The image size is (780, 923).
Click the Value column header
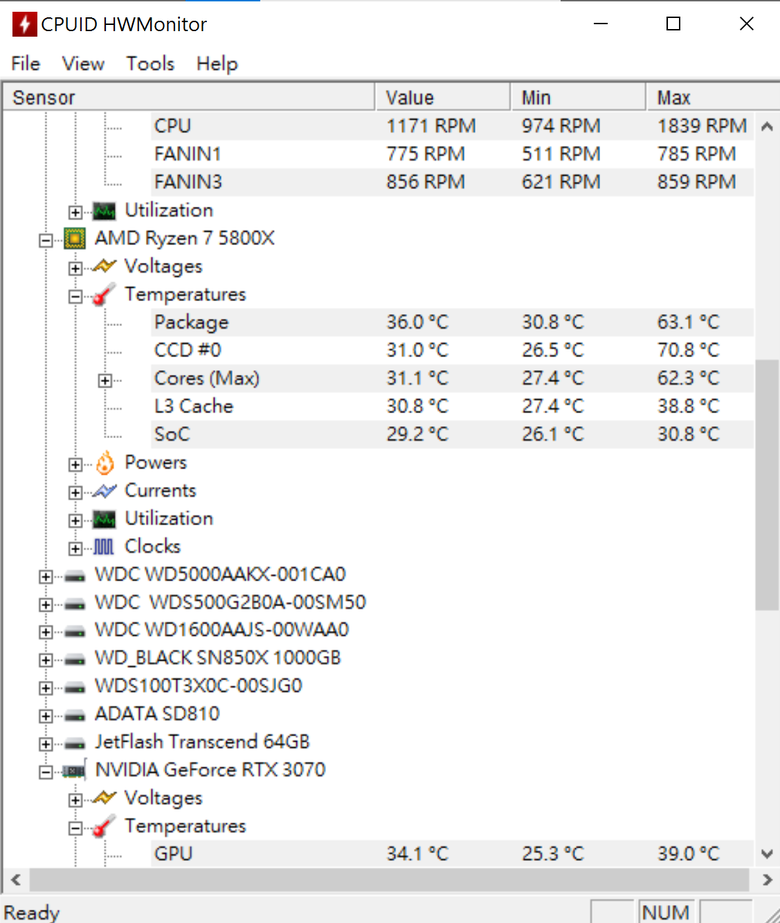(x=443, y=97)
